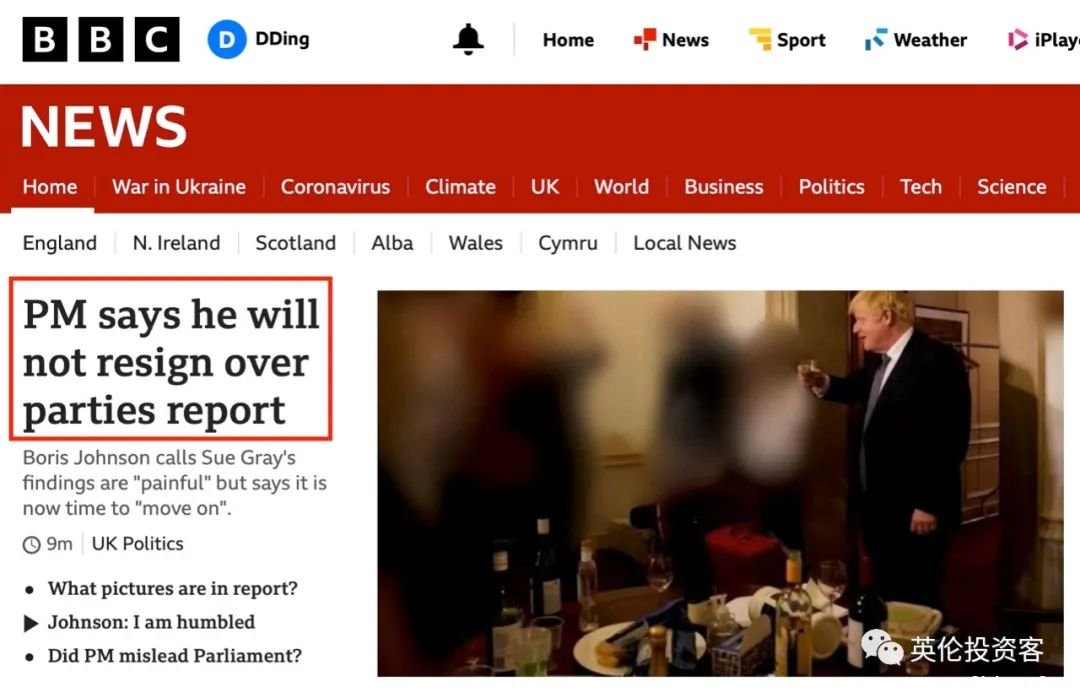Click the pink iPlayer icon
Screen dimensions: 1080x698
[1017, 39]
